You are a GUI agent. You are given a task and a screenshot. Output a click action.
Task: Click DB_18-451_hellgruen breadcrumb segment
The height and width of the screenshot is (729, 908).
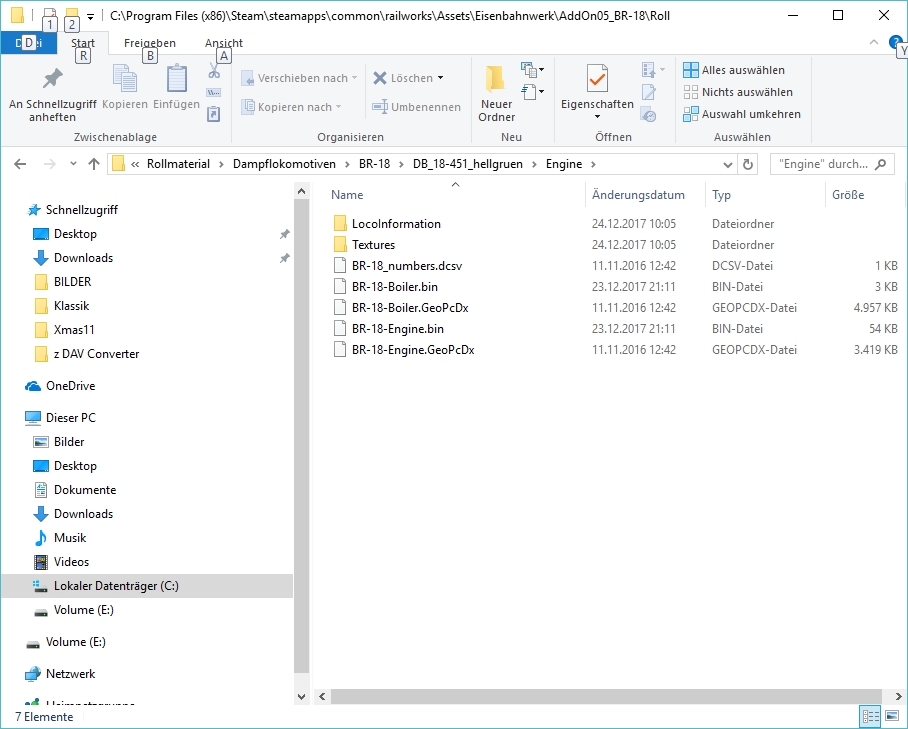(x=468, y=164)
